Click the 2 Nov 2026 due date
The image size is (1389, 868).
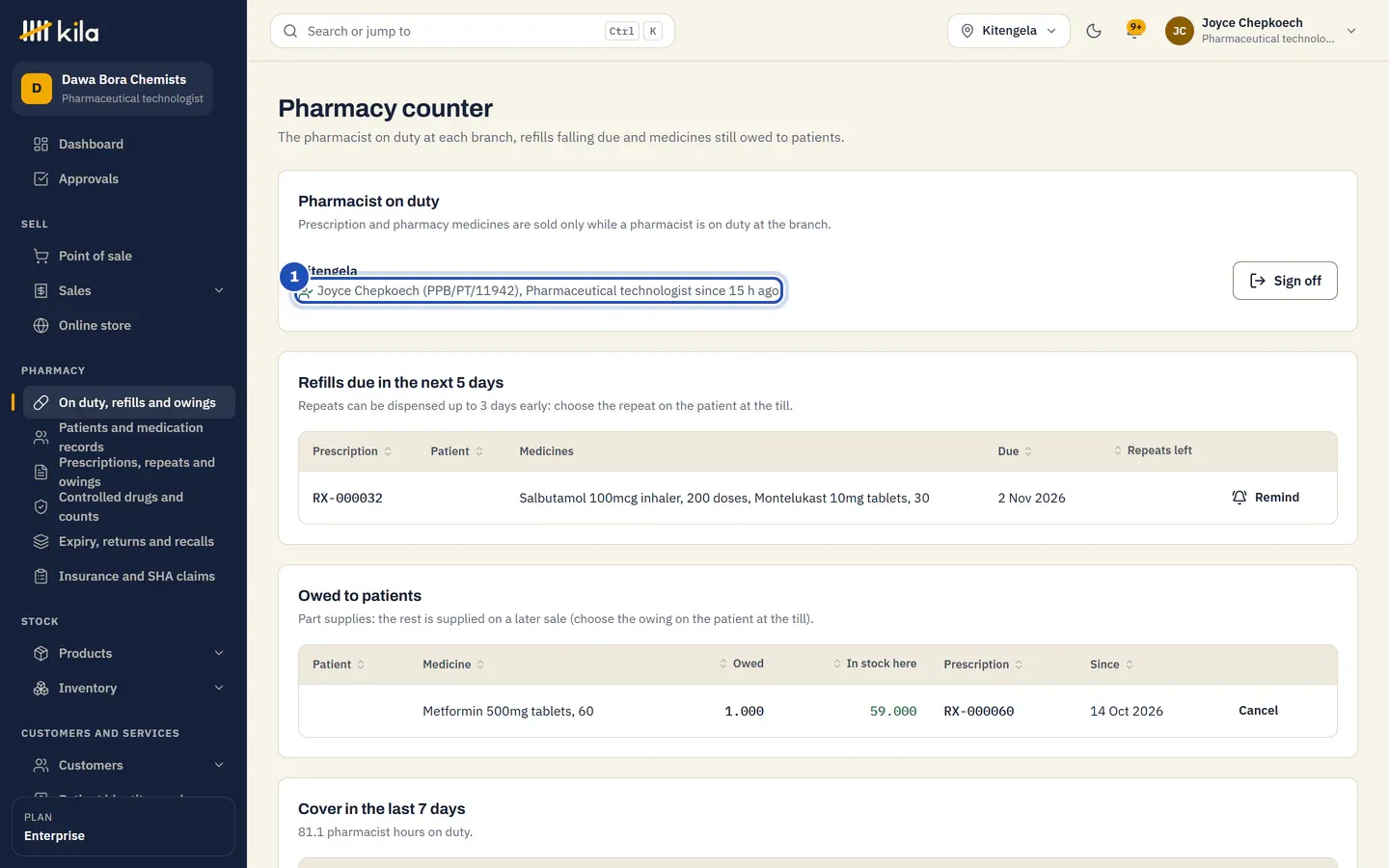click(x=1031, y=499)
